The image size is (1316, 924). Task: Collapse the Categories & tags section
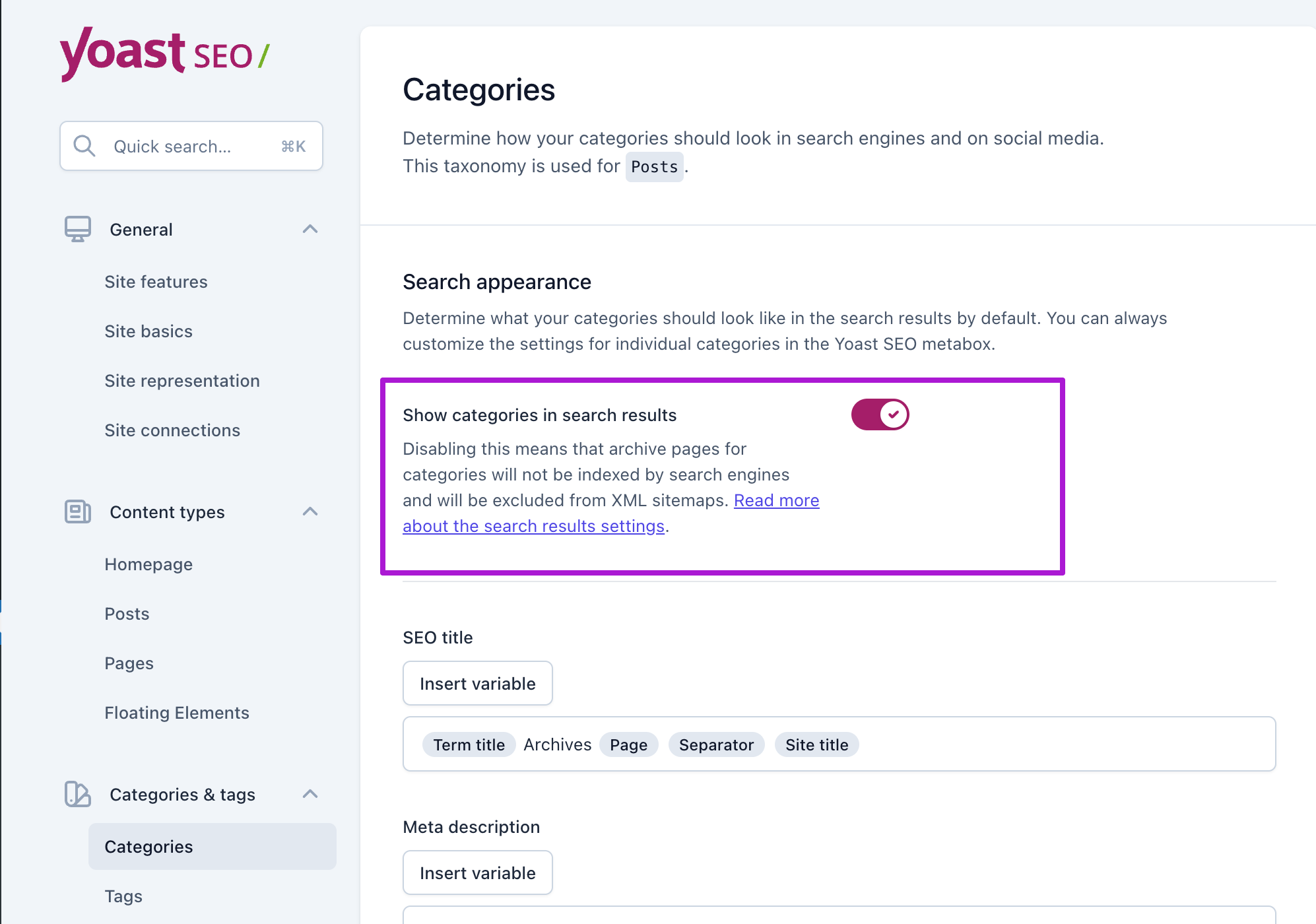point(310,795)
